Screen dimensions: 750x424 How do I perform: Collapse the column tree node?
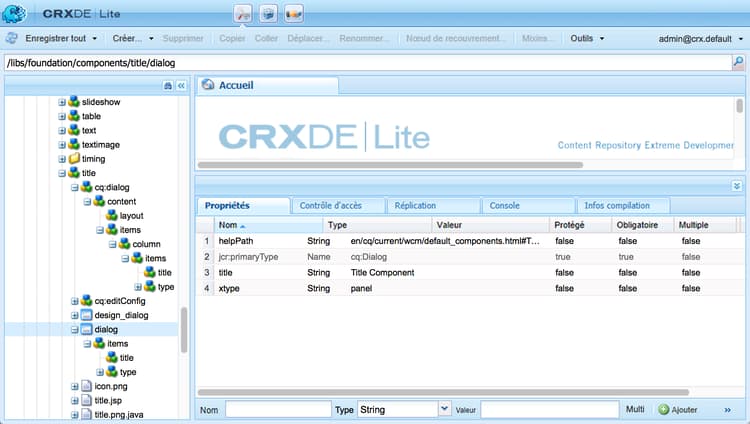tap(112, 244)
